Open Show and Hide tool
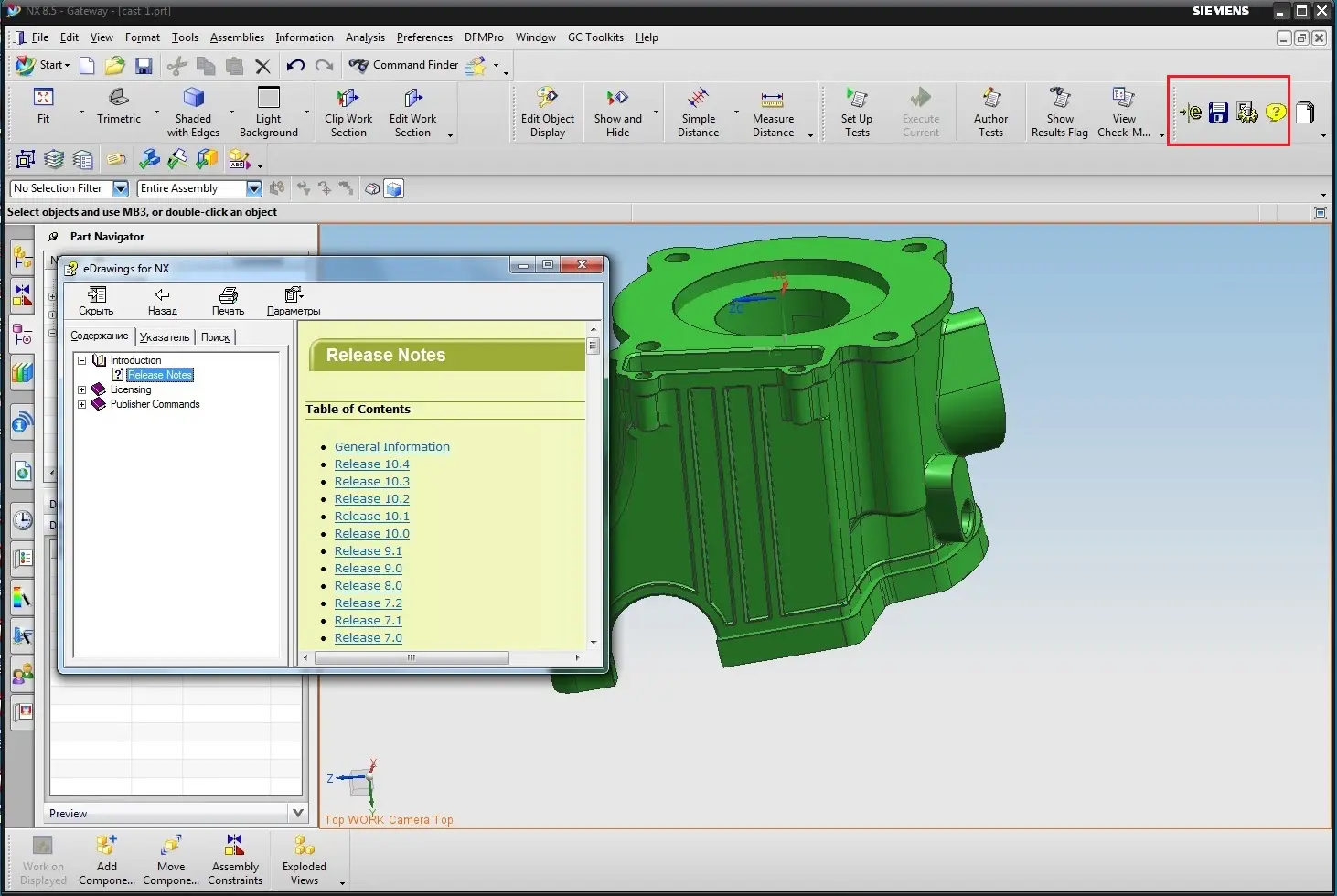The width and height of the screenshot is (1337, 896). point(618,112)
